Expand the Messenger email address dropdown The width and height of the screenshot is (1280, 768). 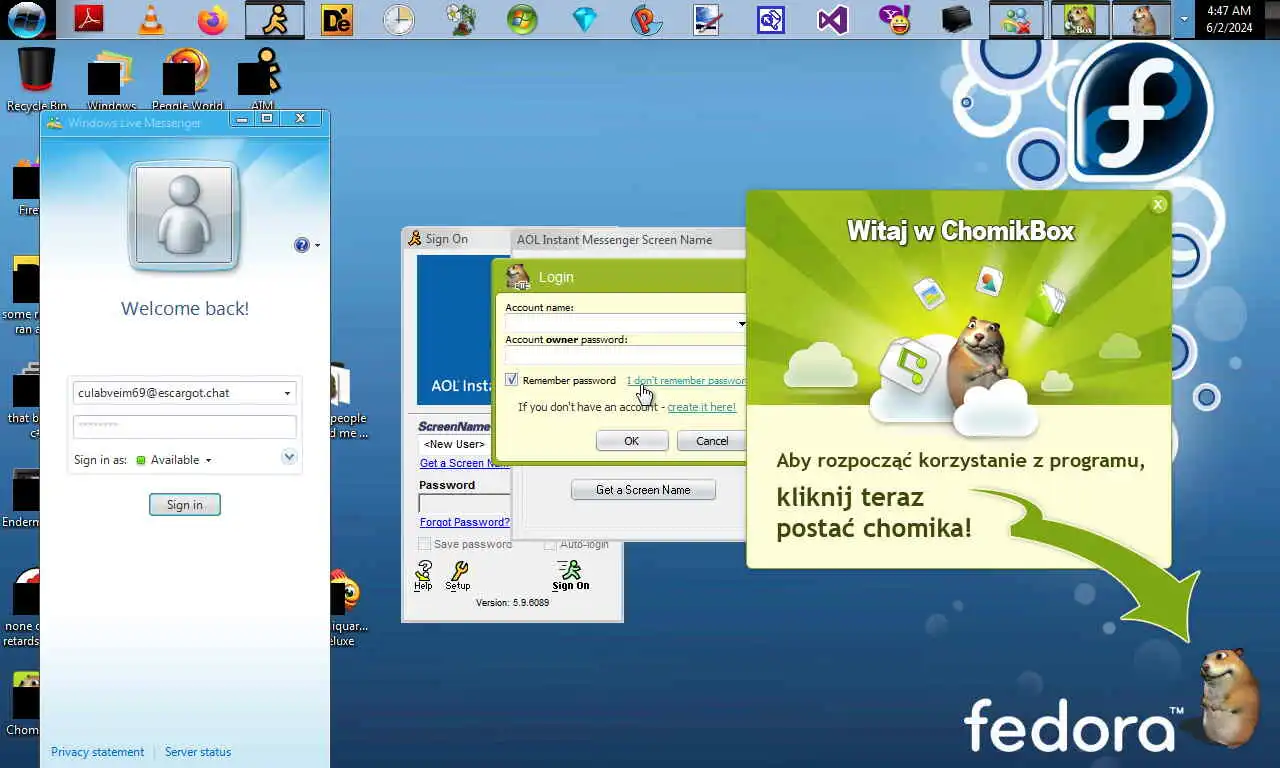(x=287, y=393)
